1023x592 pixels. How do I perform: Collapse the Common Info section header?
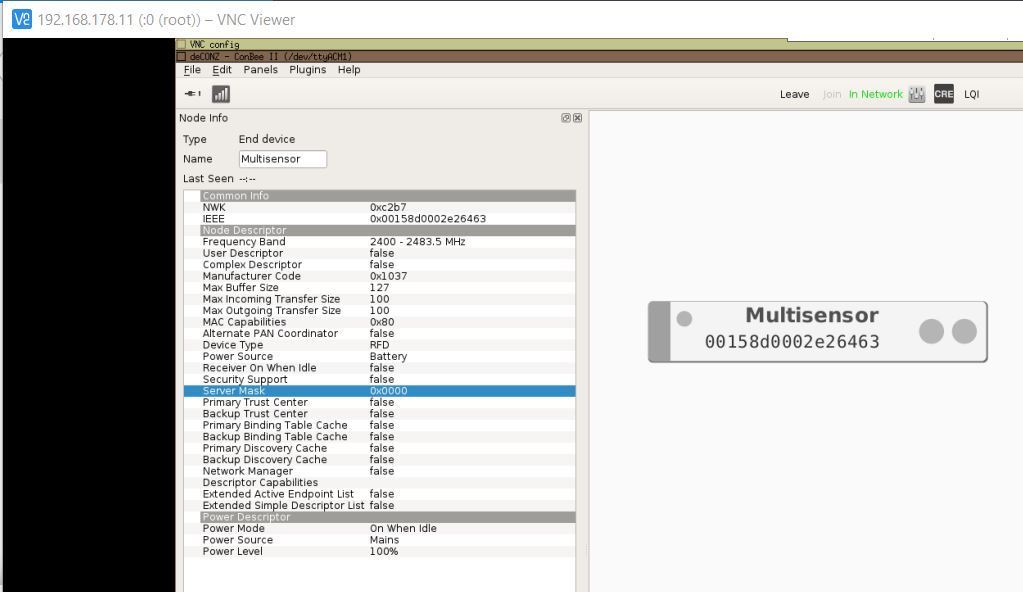click(x=388, y=196)
